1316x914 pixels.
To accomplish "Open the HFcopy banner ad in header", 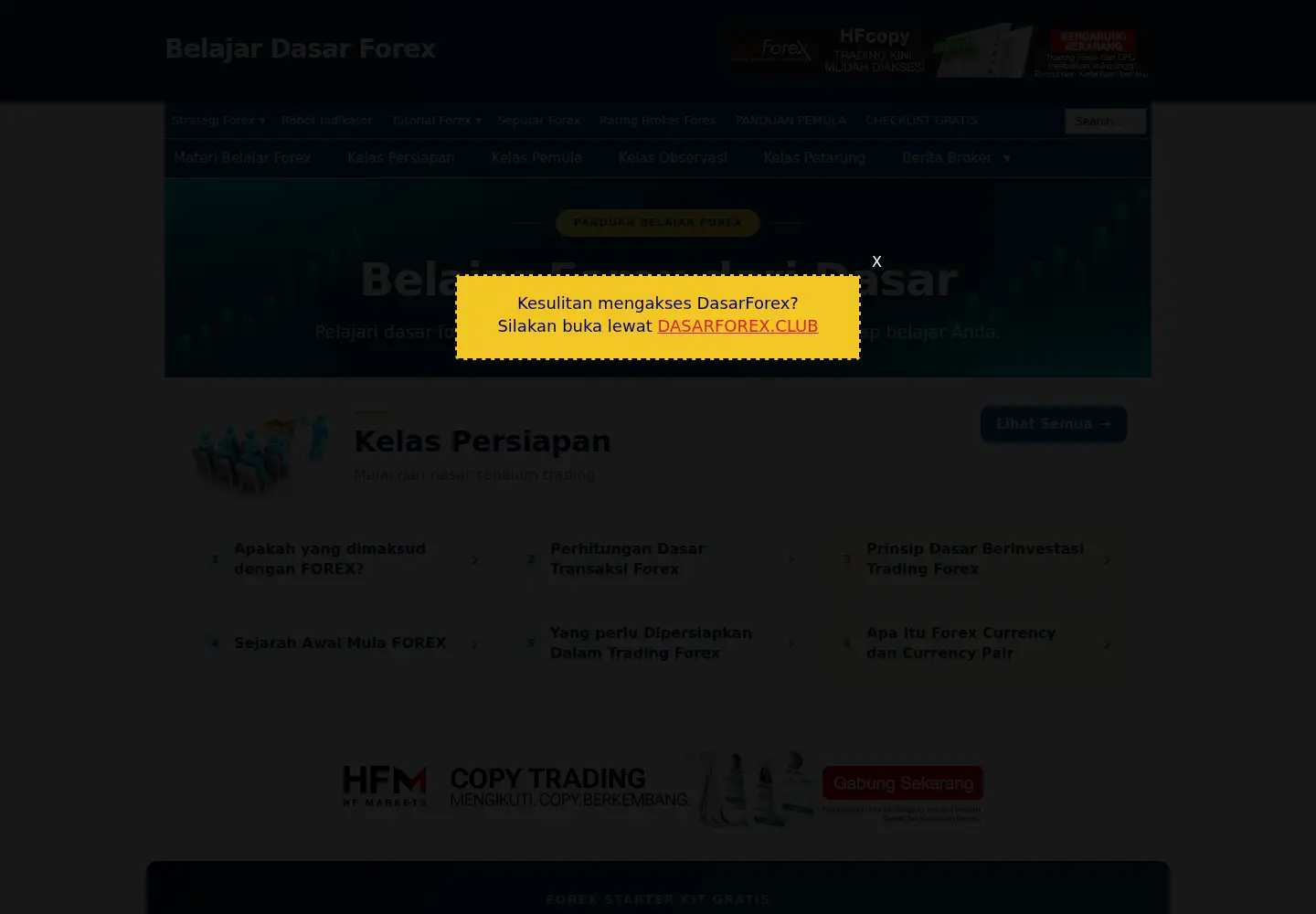I will pyautogui.click(x=940, y=50).
